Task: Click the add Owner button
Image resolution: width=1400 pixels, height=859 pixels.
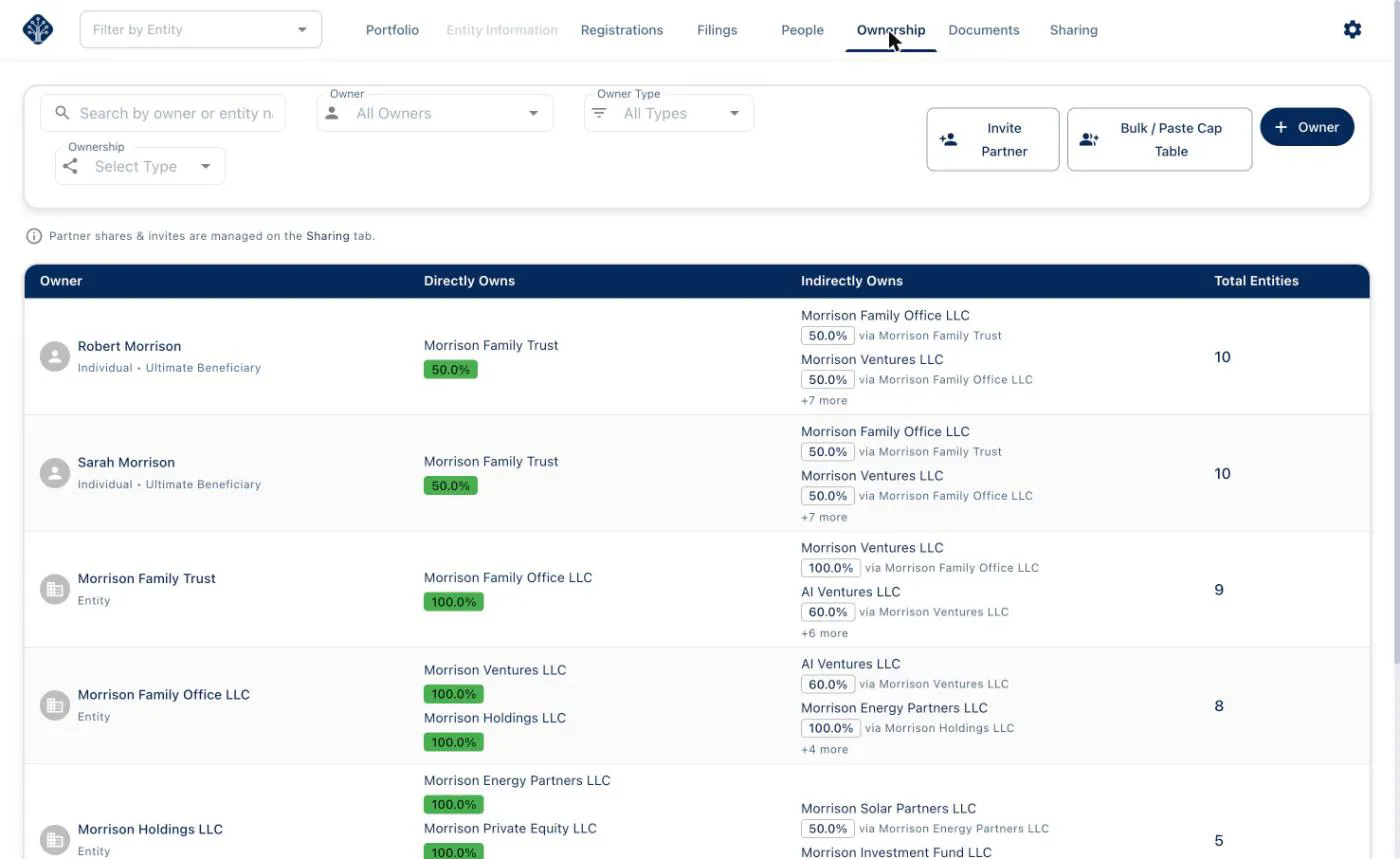Action: pyautogui.click(x=1307, y=127)
